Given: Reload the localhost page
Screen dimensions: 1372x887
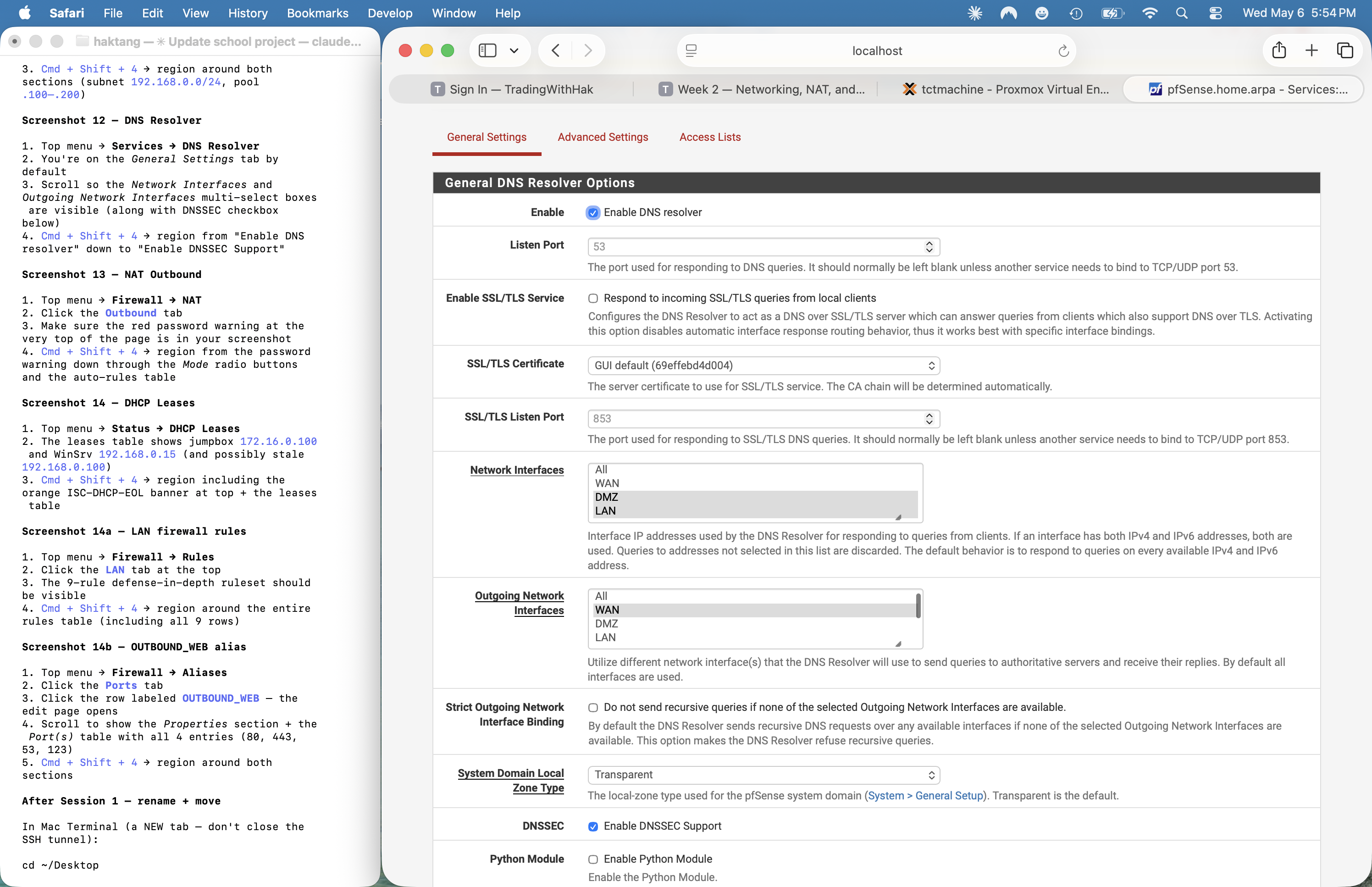Looking at the screenshot, I should (1063, 51).
